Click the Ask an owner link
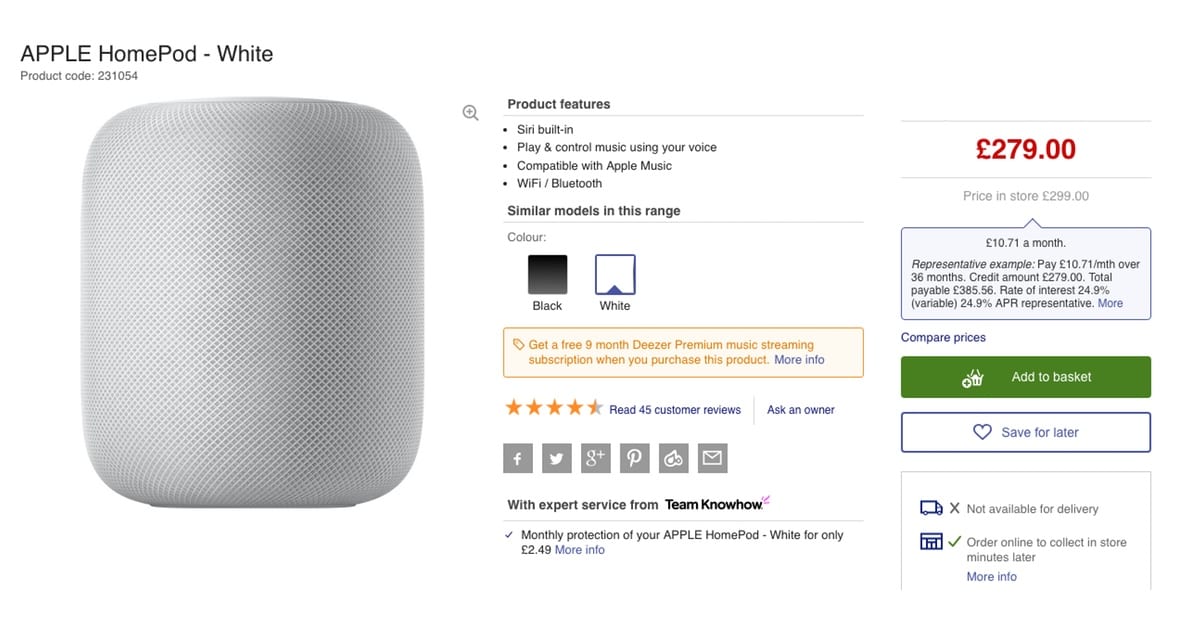 pyautogui.click(x=800, y=410)
